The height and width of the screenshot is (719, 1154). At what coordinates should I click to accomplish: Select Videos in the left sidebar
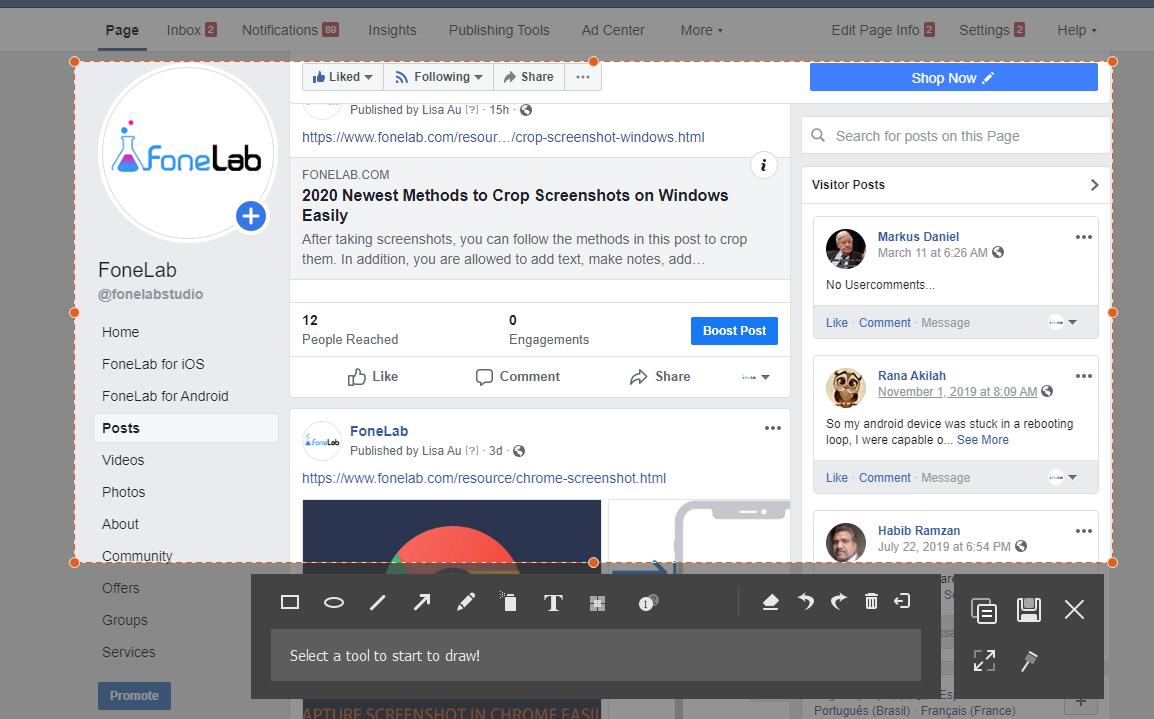point(123,460)
